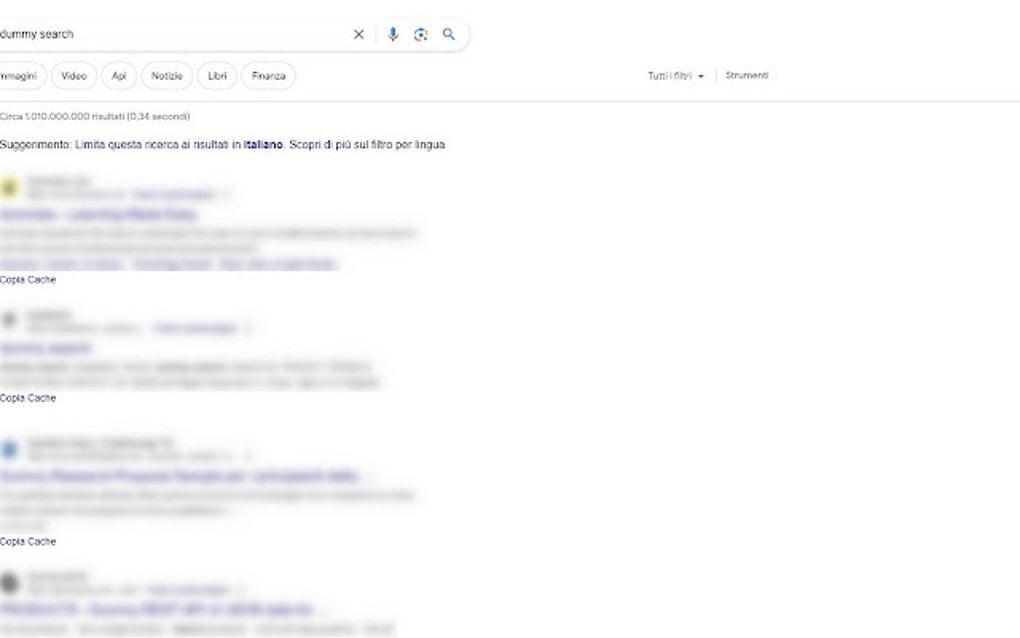Image resolution: width=1020 pixels, height=638 pixels.
Task: Click the italiano language suggestion link
Action: 263,144
